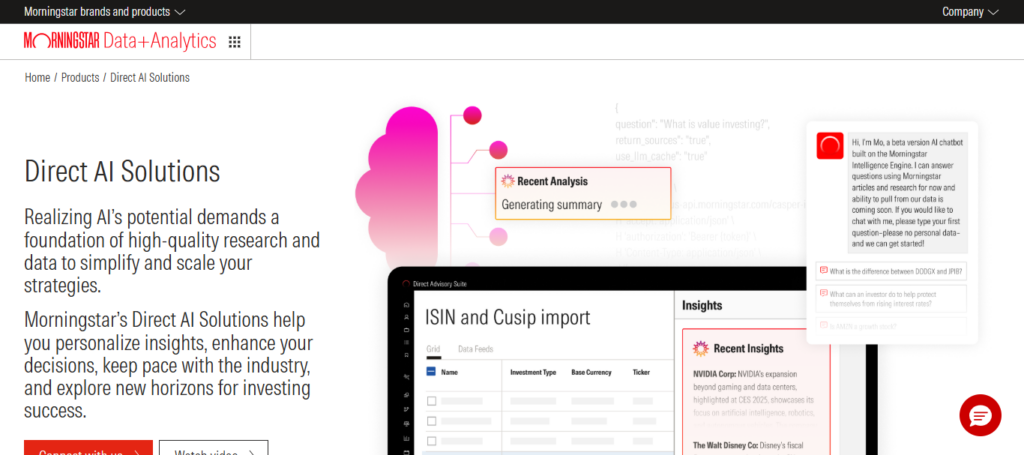The image size is (1024, 455).
Task: Click the home icon in Direct Advisory sidebar
Action: pos(406,305)
